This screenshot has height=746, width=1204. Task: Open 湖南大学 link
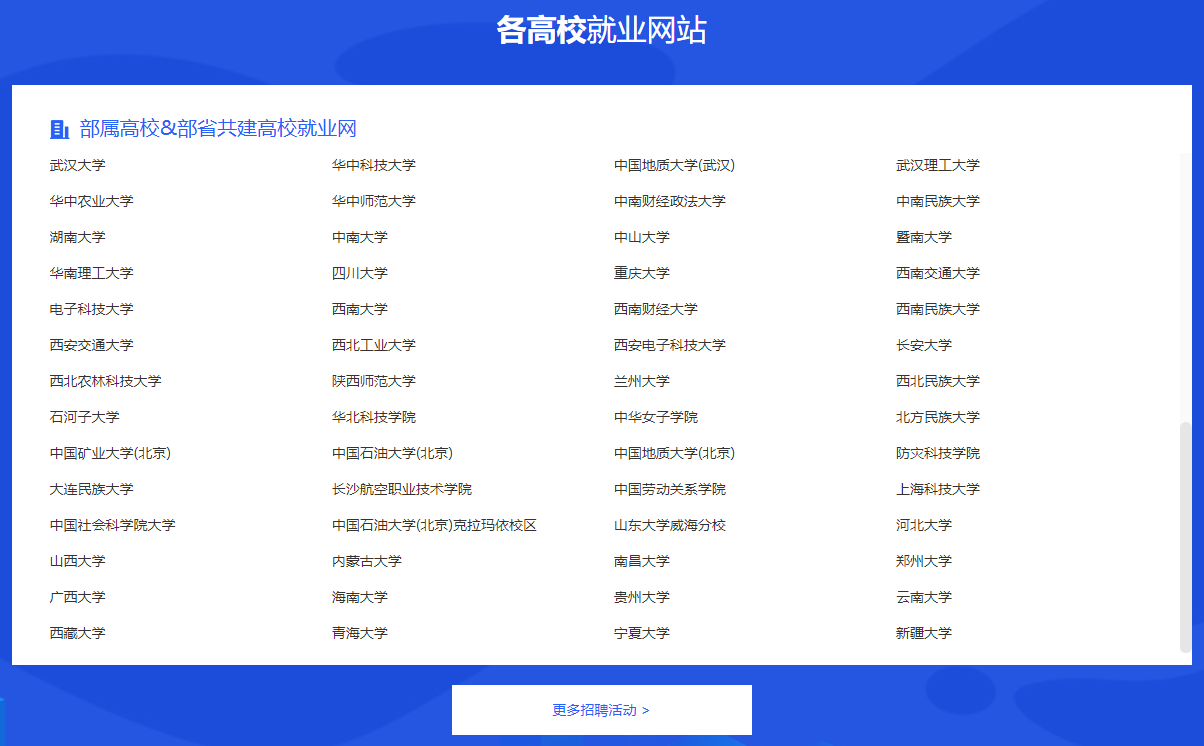pos(78,237)
